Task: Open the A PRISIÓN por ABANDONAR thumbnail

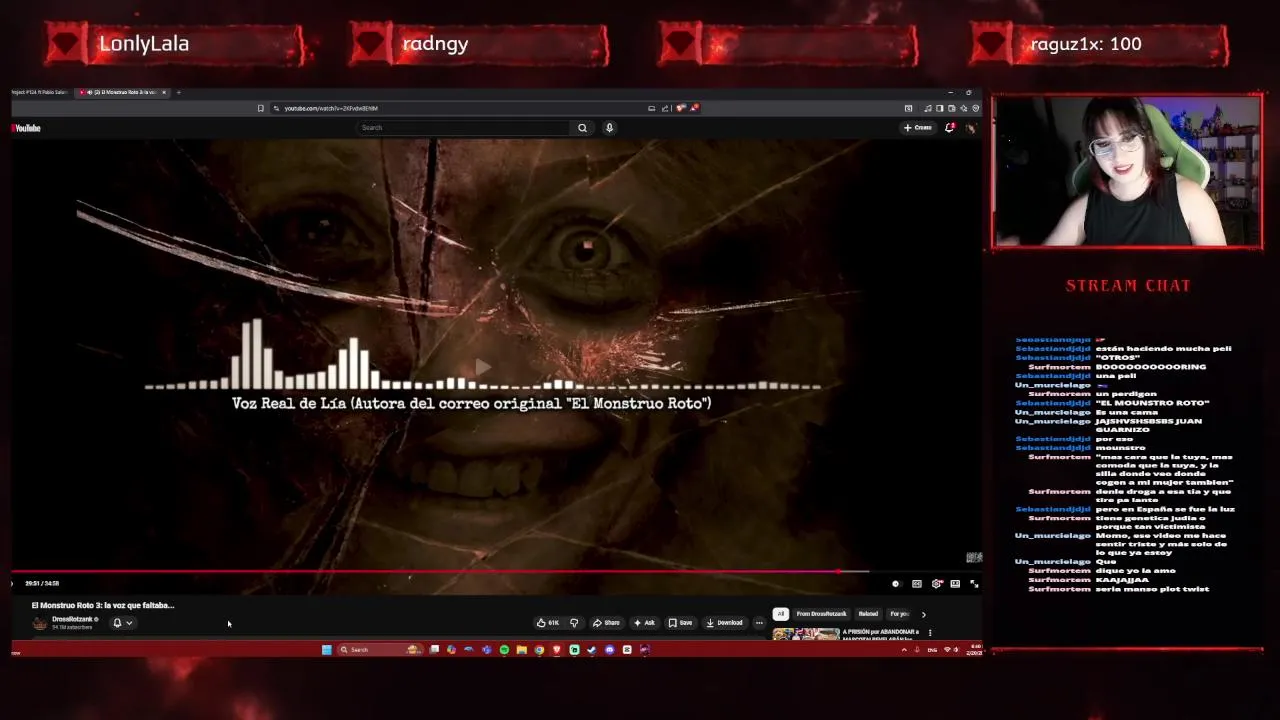Action: pyautogui.click(x=806, y=633)
